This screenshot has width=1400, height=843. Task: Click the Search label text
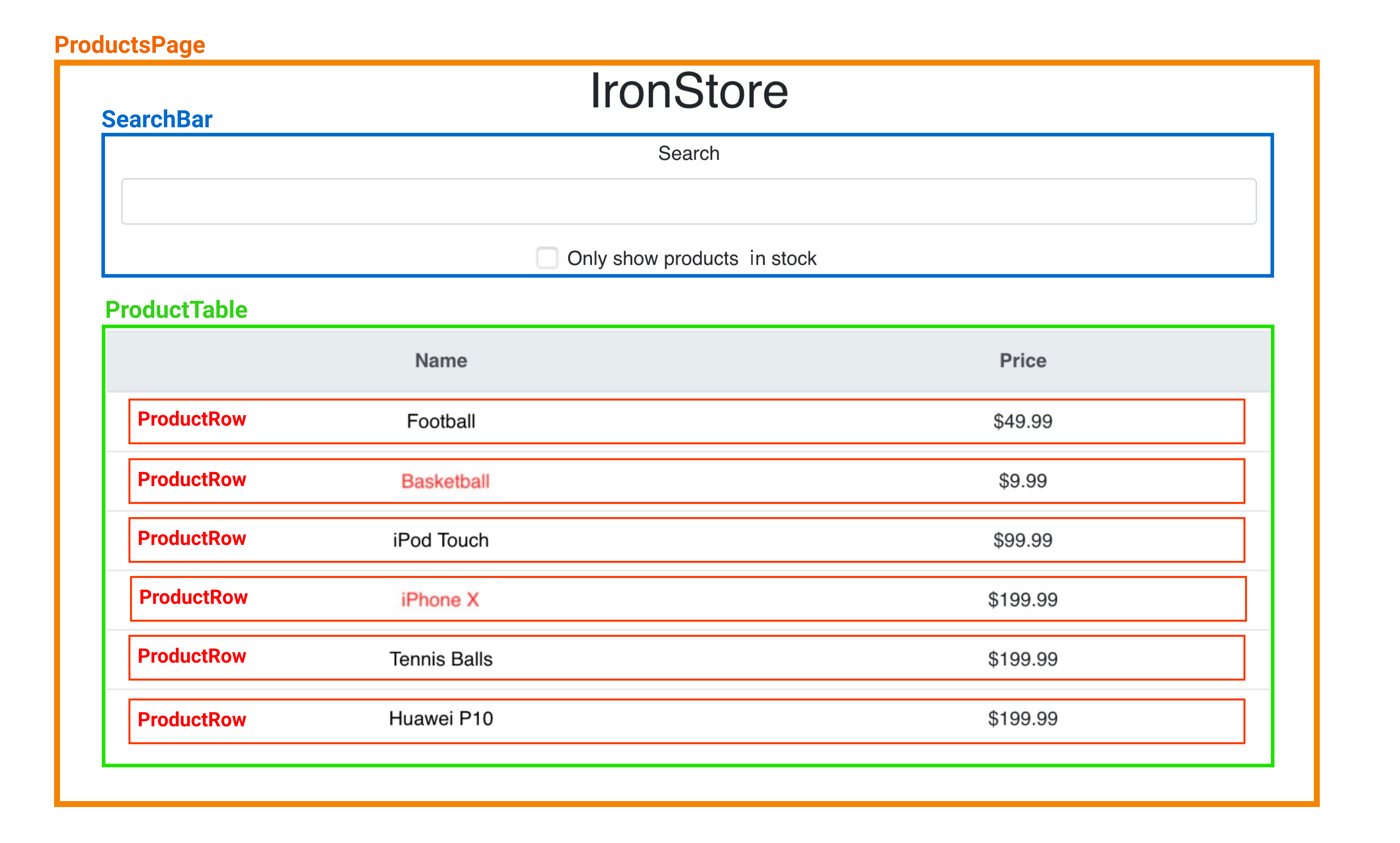click(x=688, y=153)
